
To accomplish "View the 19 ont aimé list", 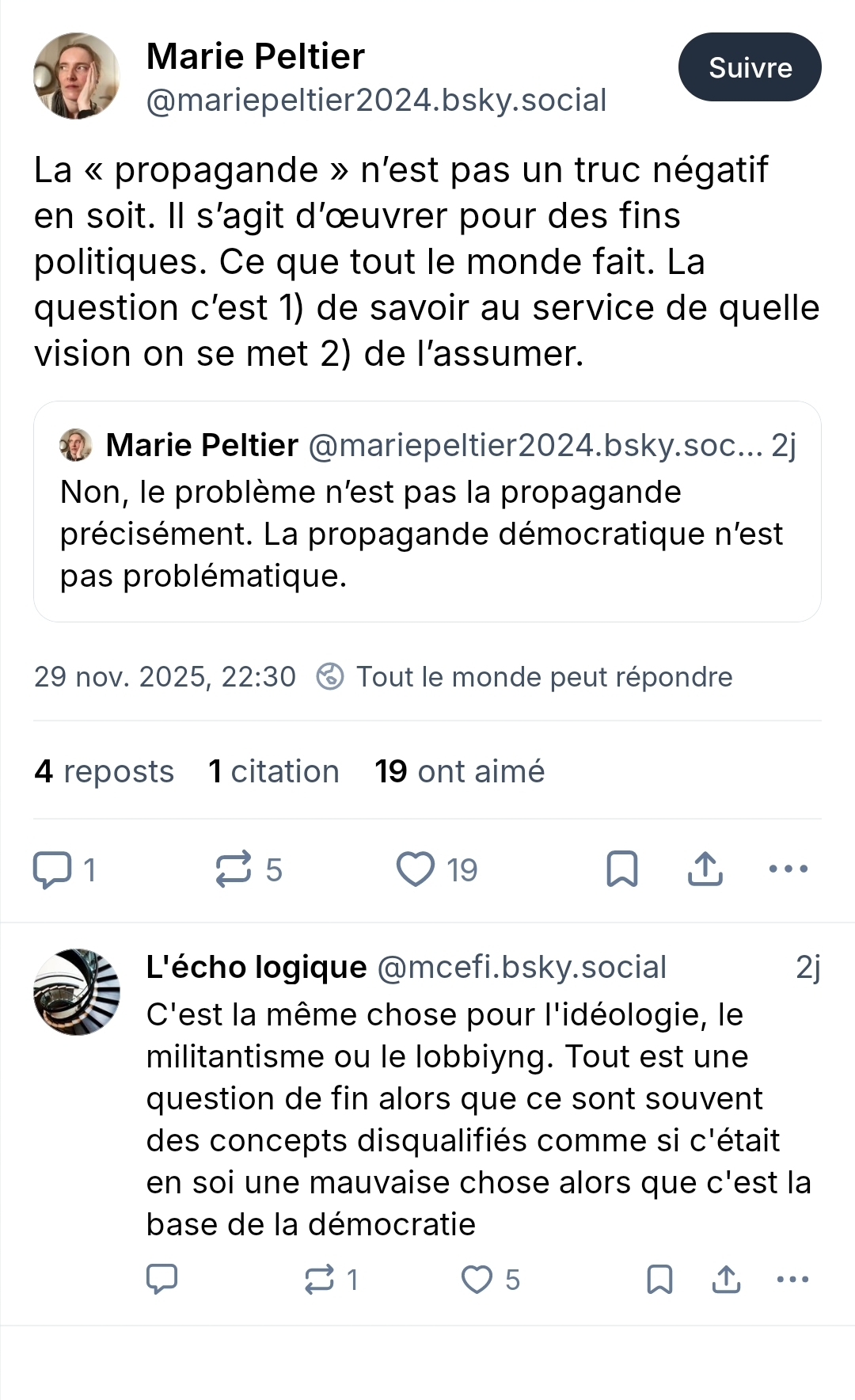I will click(459, 771).
